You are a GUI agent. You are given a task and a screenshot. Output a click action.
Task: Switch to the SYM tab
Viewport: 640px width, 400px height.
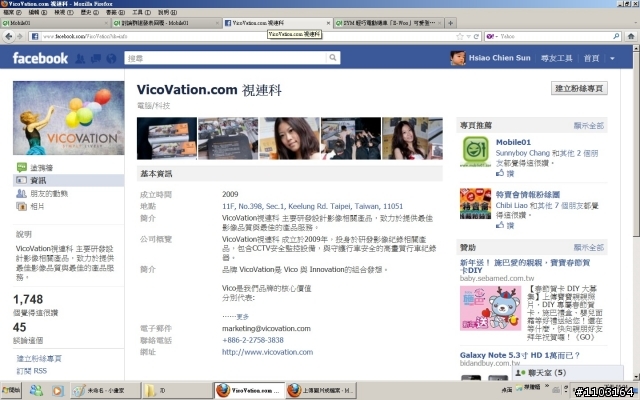[389, 23]
